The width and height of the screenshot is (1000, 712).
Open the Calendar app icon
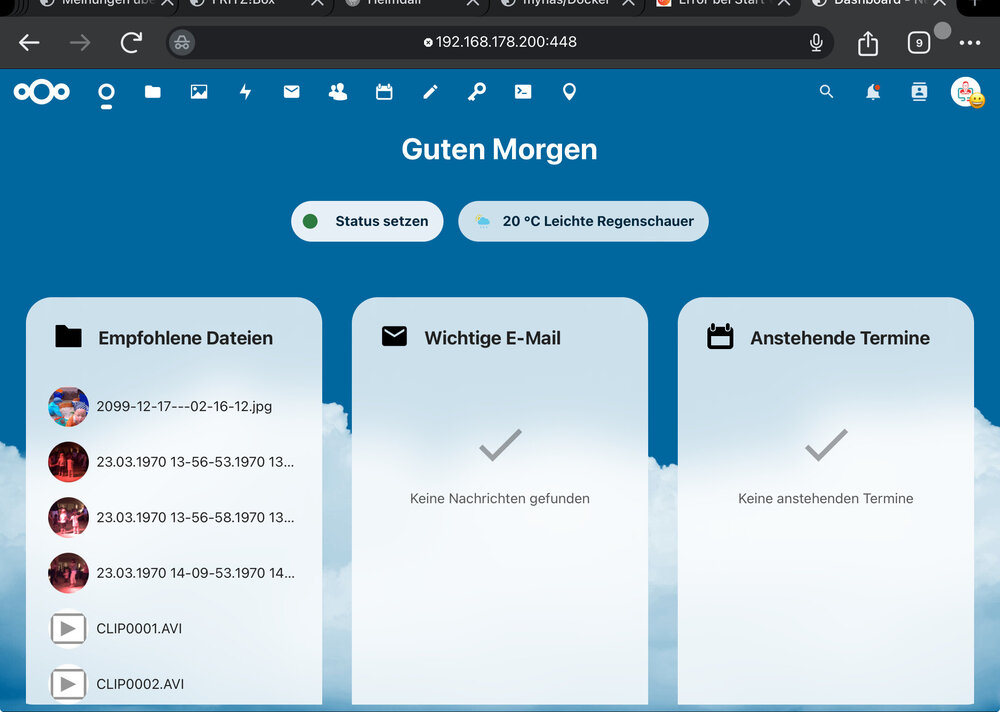pyautogui.click(x=384, y=92)
